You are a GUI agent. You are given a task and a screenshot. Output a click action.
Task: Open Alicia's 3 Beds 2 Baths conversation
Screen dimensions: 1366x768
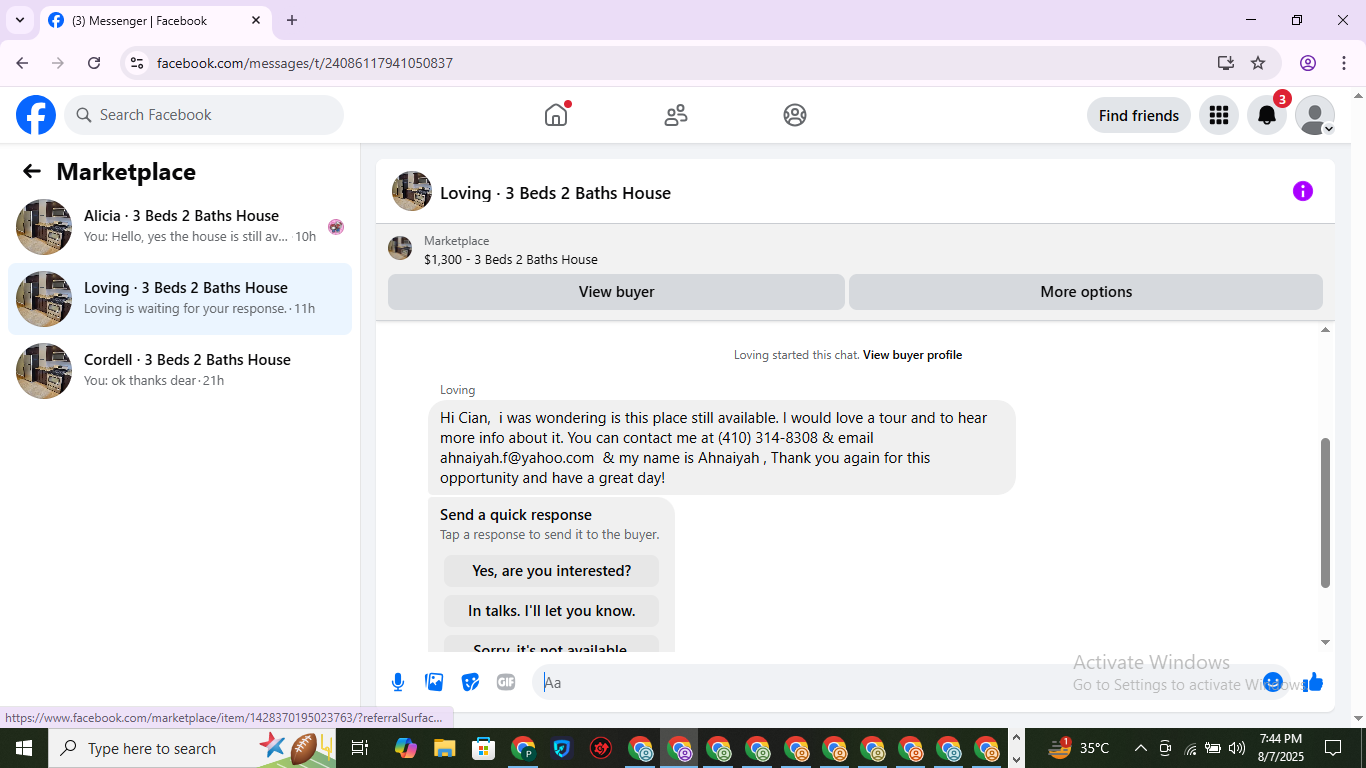click(x=180, y=227)
